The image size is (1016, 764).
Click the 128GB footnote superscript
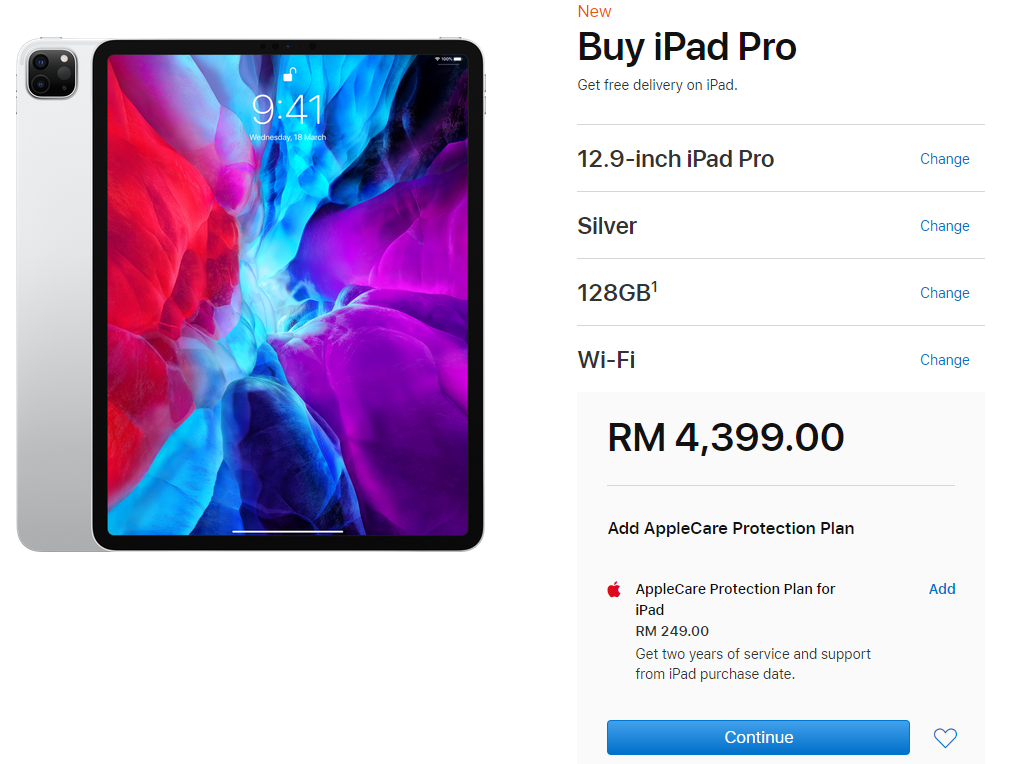coord(654,286)
